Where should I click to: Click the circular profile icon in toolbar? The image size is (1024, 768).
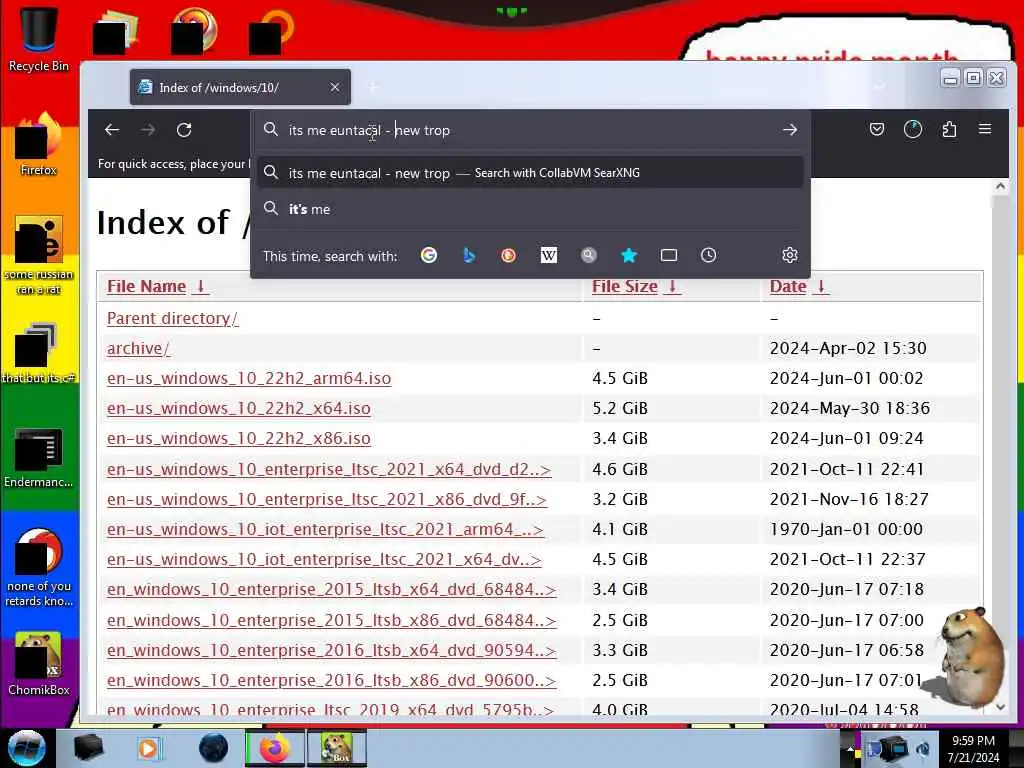click(913, 129)
